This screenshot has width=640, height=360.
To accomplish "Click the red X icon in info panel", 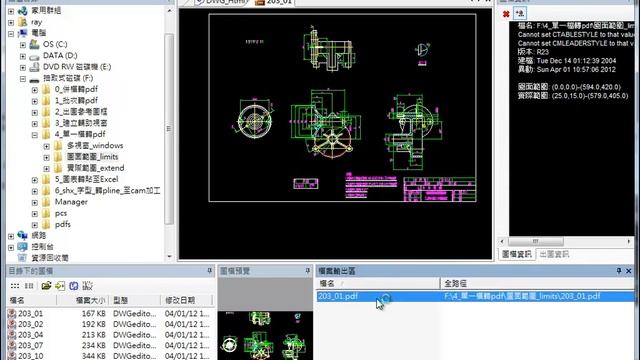I will click(506, 14).
